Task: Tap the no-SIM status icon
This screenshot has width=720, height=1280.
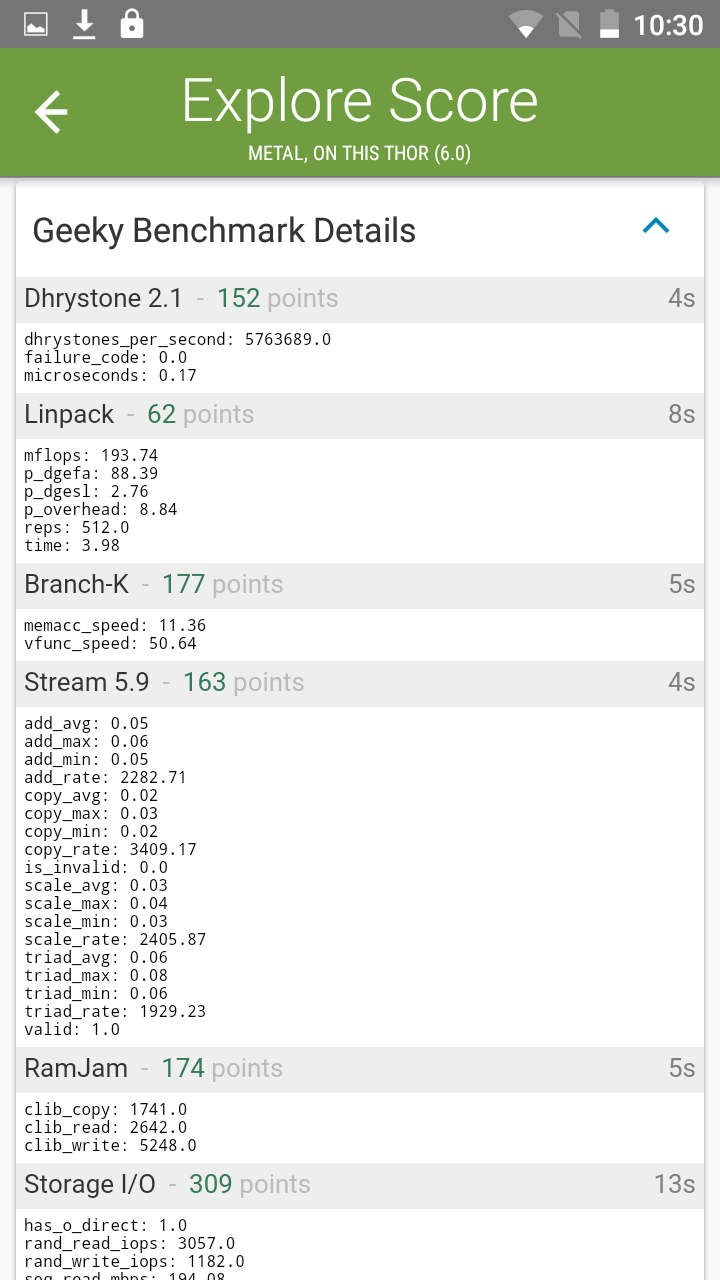Action: pos(568,24)
